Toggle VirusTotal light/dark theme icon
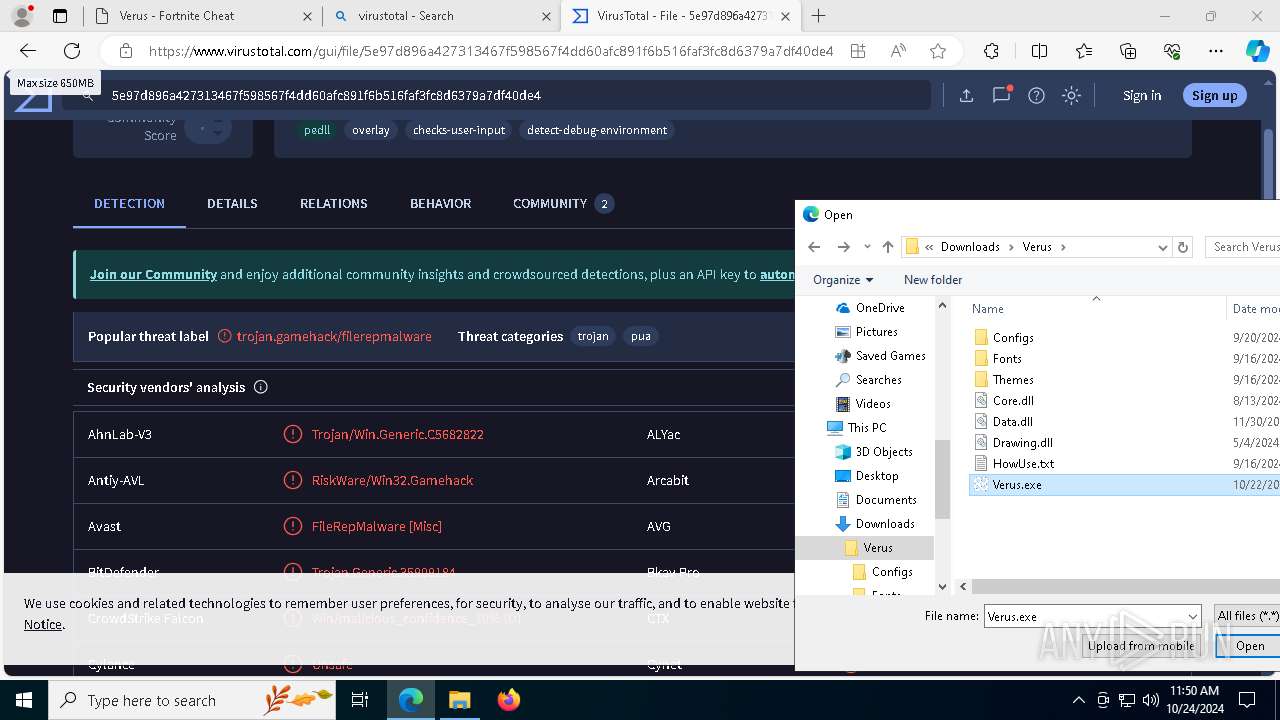The image size is (1280, 720). click(x=1071, y=95)
